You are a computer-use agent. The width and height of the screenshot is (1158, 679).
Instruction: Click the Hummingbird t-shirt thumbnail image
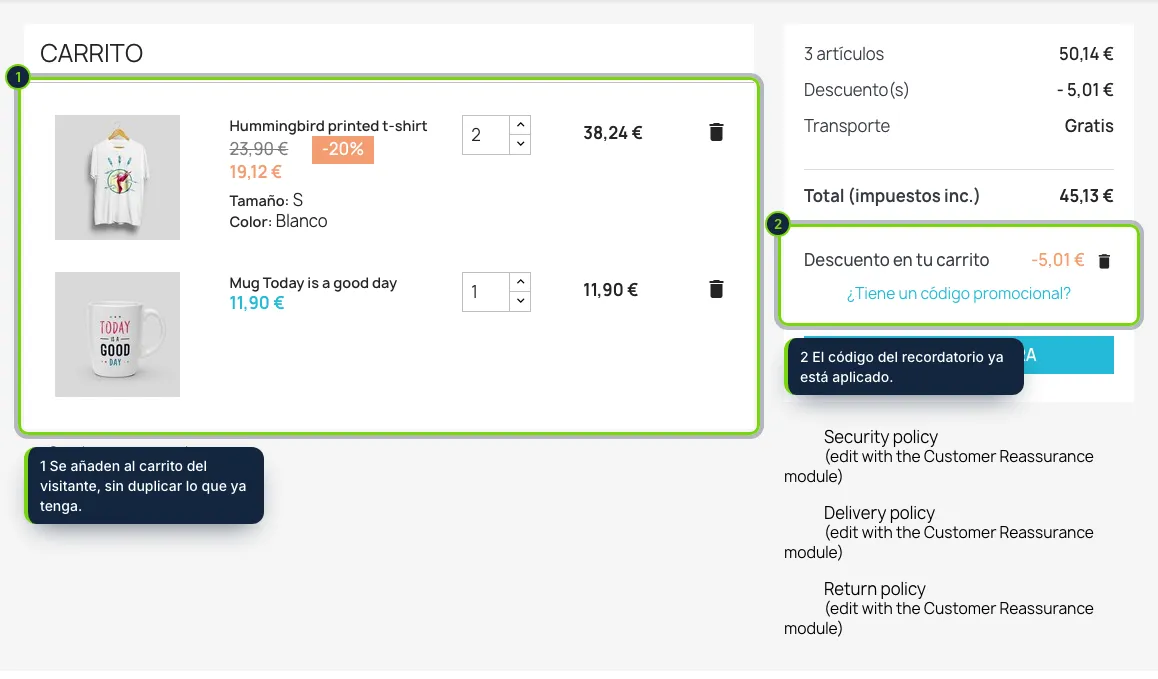click(x=117, y=177)
